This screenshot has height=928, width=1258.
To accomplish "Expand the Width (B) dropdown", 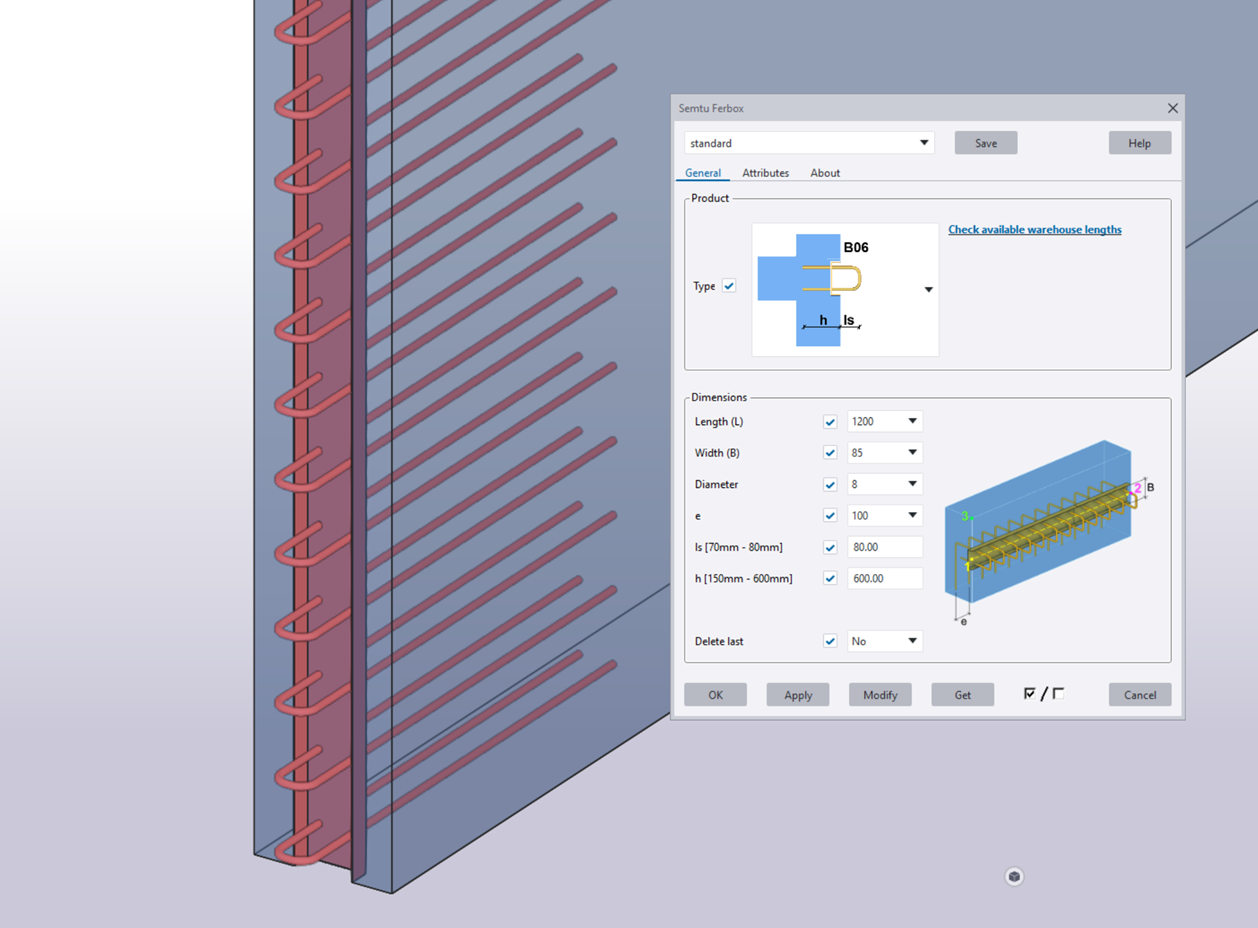I will [x=911, y=453].
